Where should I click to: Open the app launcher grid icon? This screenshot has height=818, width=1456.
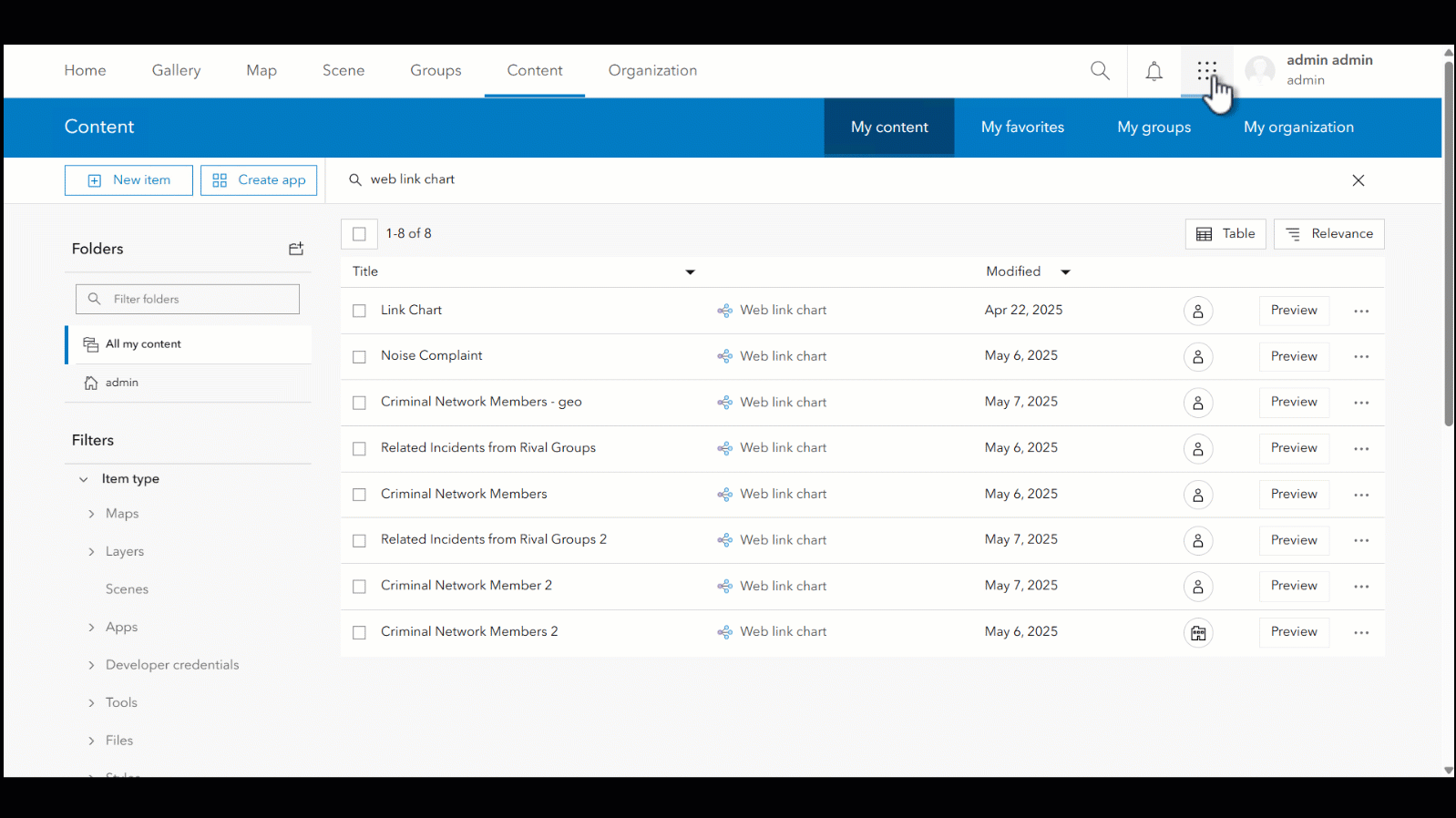coord(1206,71)
